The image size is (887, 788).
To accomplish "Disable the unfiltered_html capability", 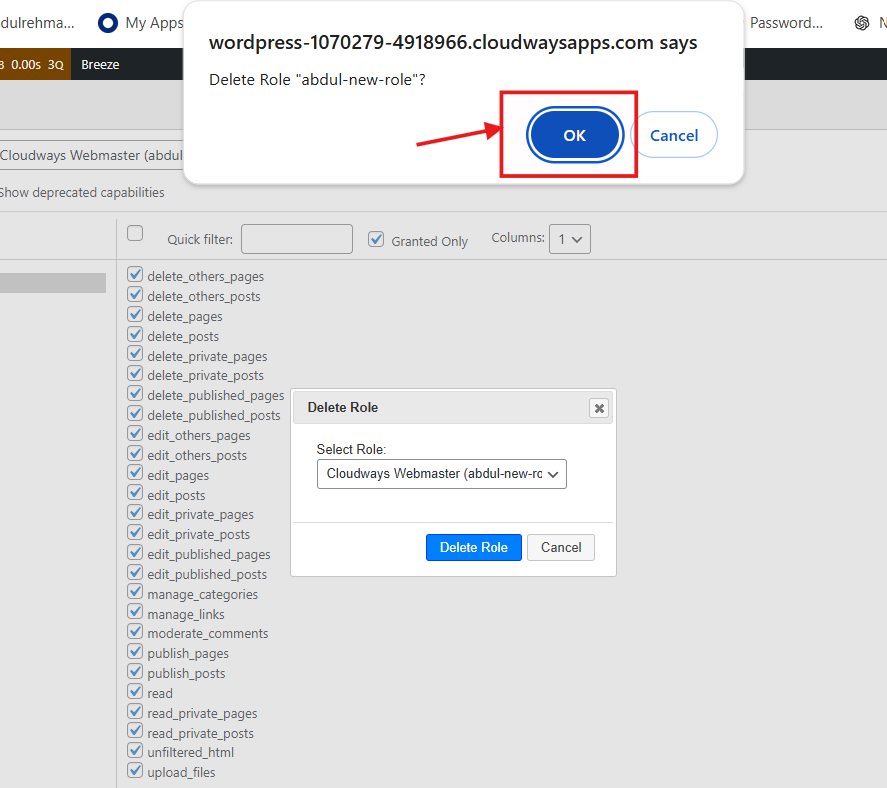I will click(135, 751).
